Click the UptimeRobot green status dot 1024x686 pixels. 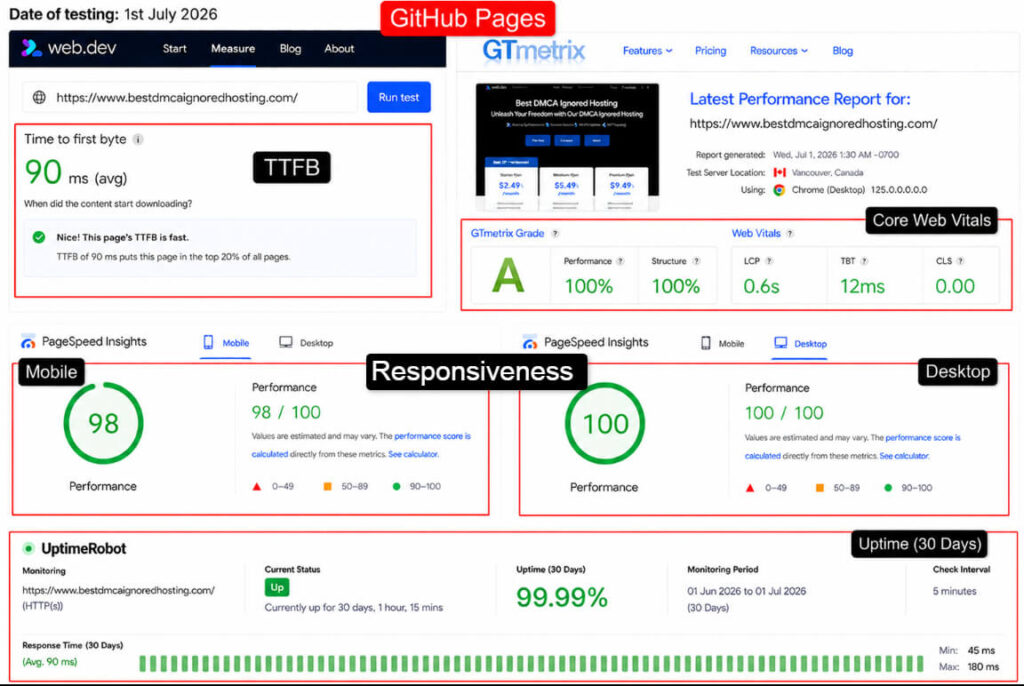(x=28, y=548)
